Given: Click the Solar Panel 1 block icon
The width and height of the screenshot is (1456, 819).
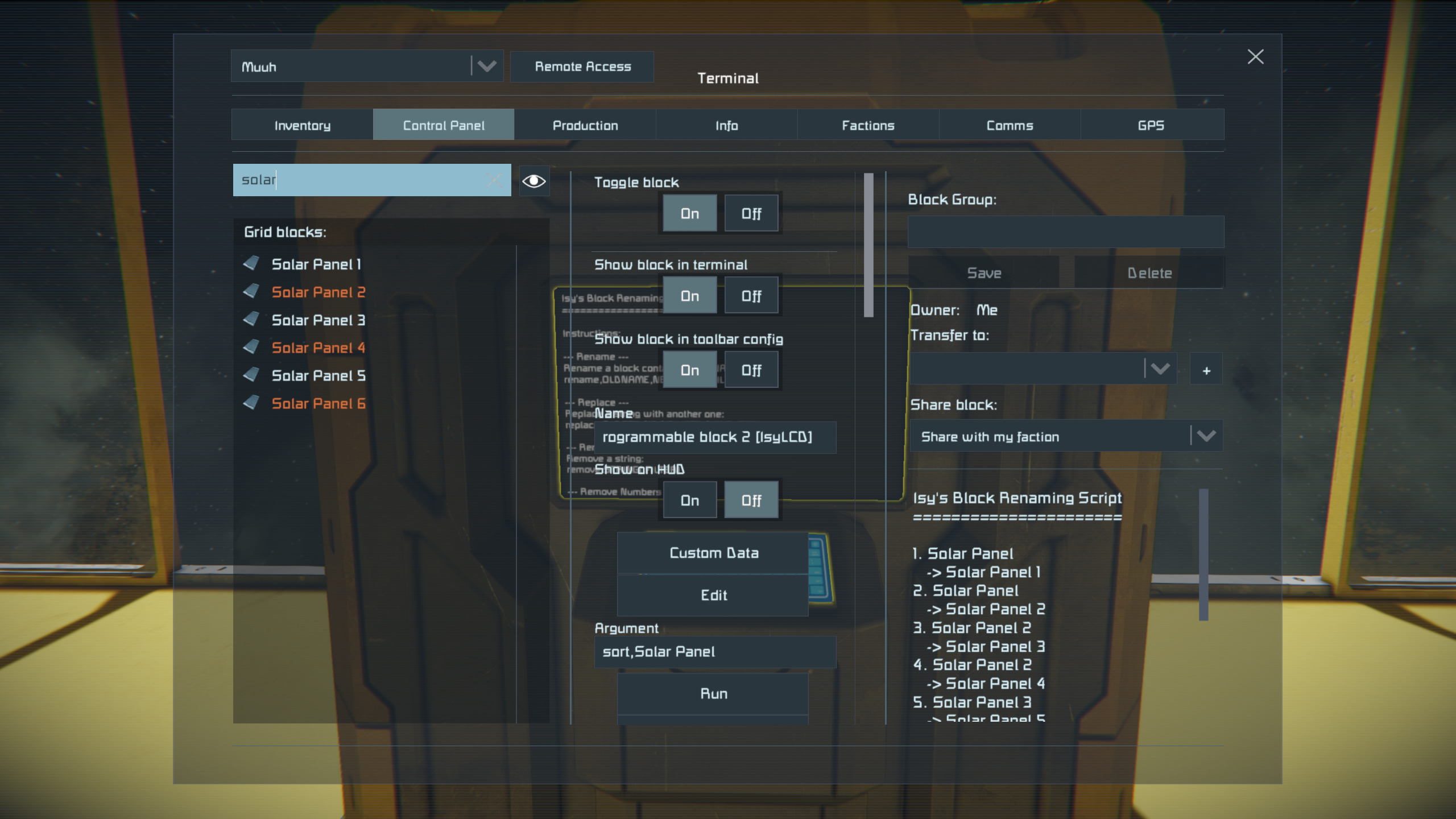Looking at the screenshot, I should click(x=251, y=263).
